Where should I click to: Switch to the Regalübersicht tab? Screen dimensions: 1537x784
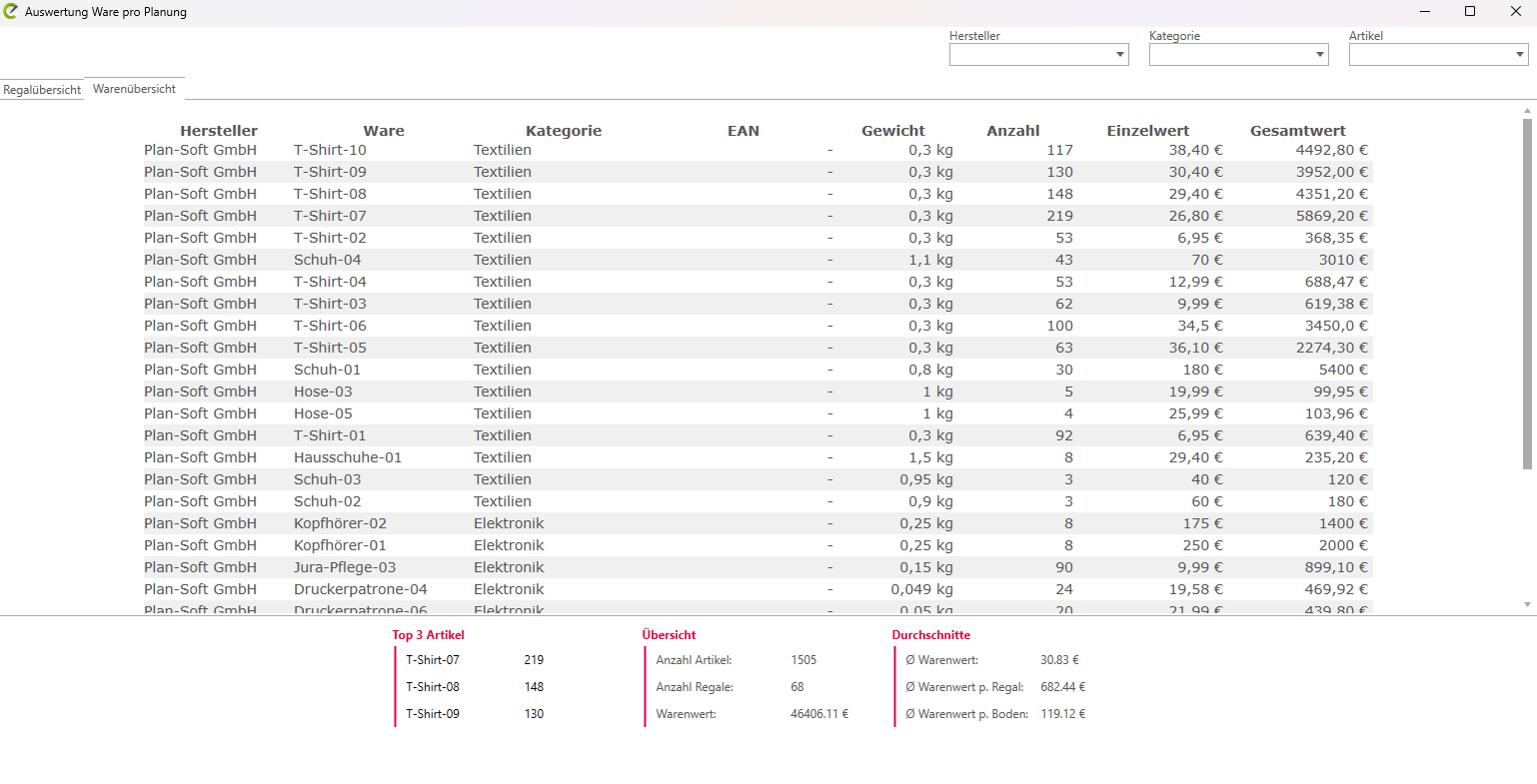[x=42, y=90]
